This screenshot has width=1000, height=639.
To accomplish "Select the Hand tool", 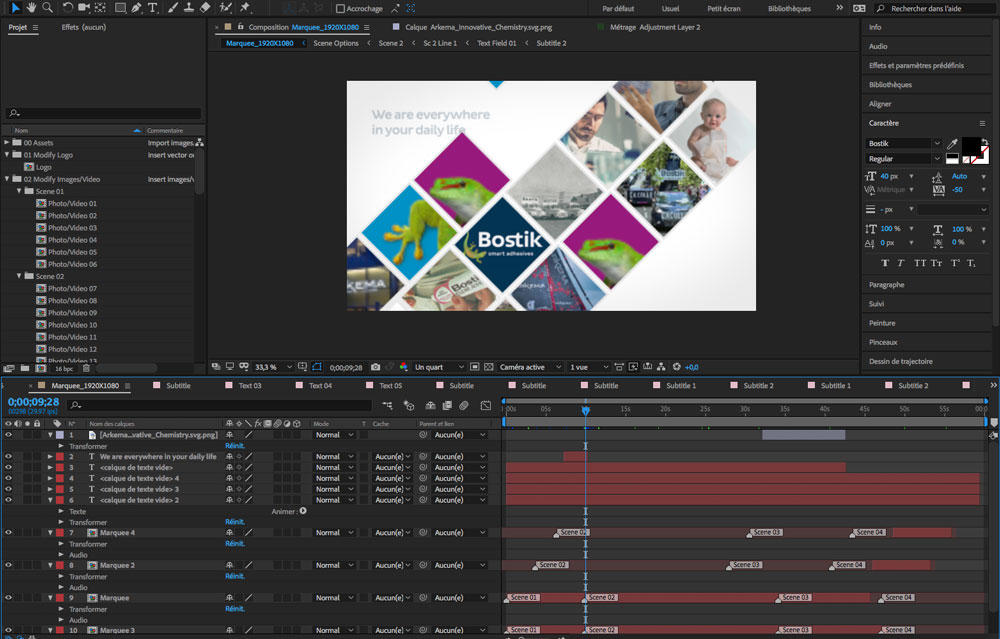I will (31, 8).
